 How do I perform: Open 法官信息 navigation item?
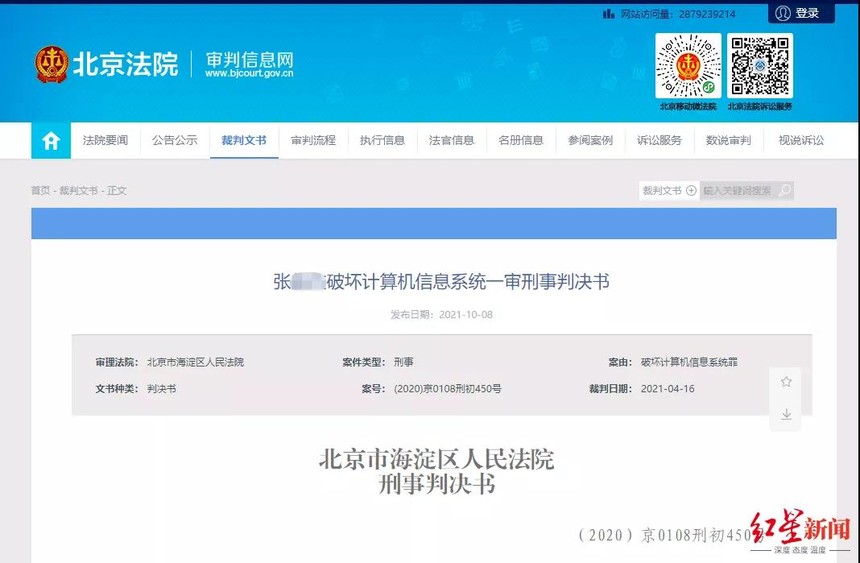(x=451, y=140)
